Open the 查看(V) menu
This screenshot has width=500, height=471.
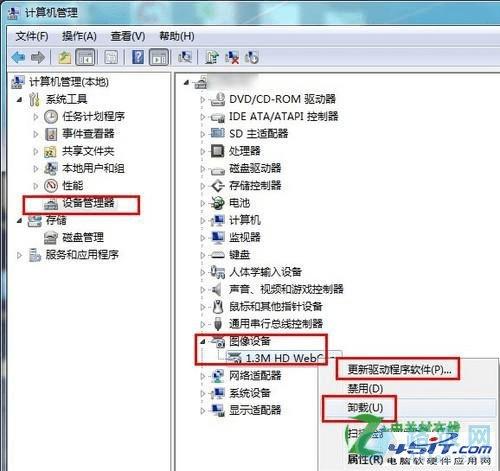pyautogui.click(x=128, y=36)
